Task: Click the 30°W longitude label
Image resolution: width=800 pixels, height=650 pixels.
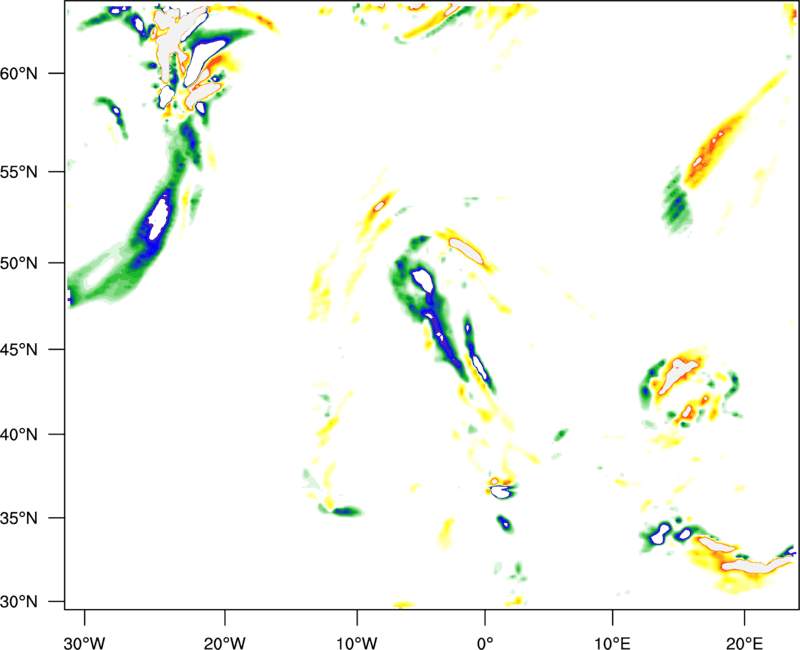Action: coord(85,643)
